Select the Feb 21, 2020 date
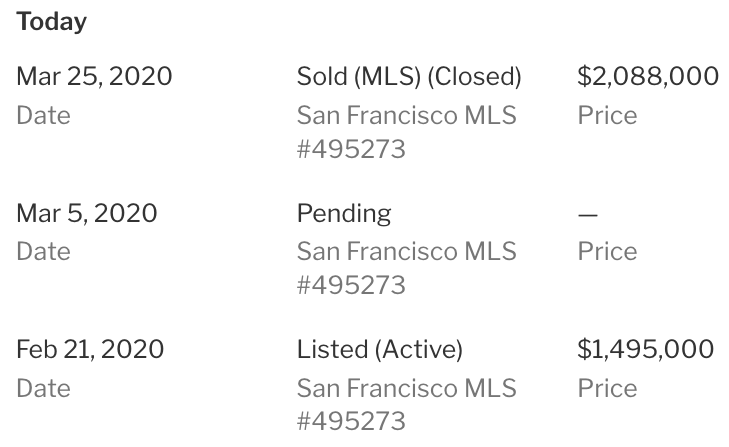This screenshot has height=447, width=729. (x=90, y=349)
